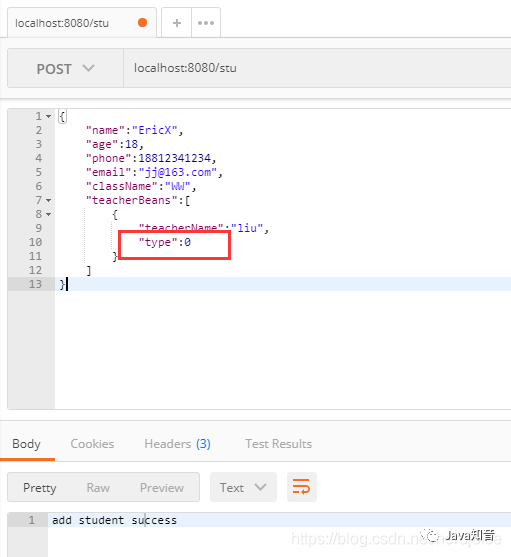Screen dimensions: 511x557
Task: Select the localhost:8080/stu request tab
Action: (82, 23)
